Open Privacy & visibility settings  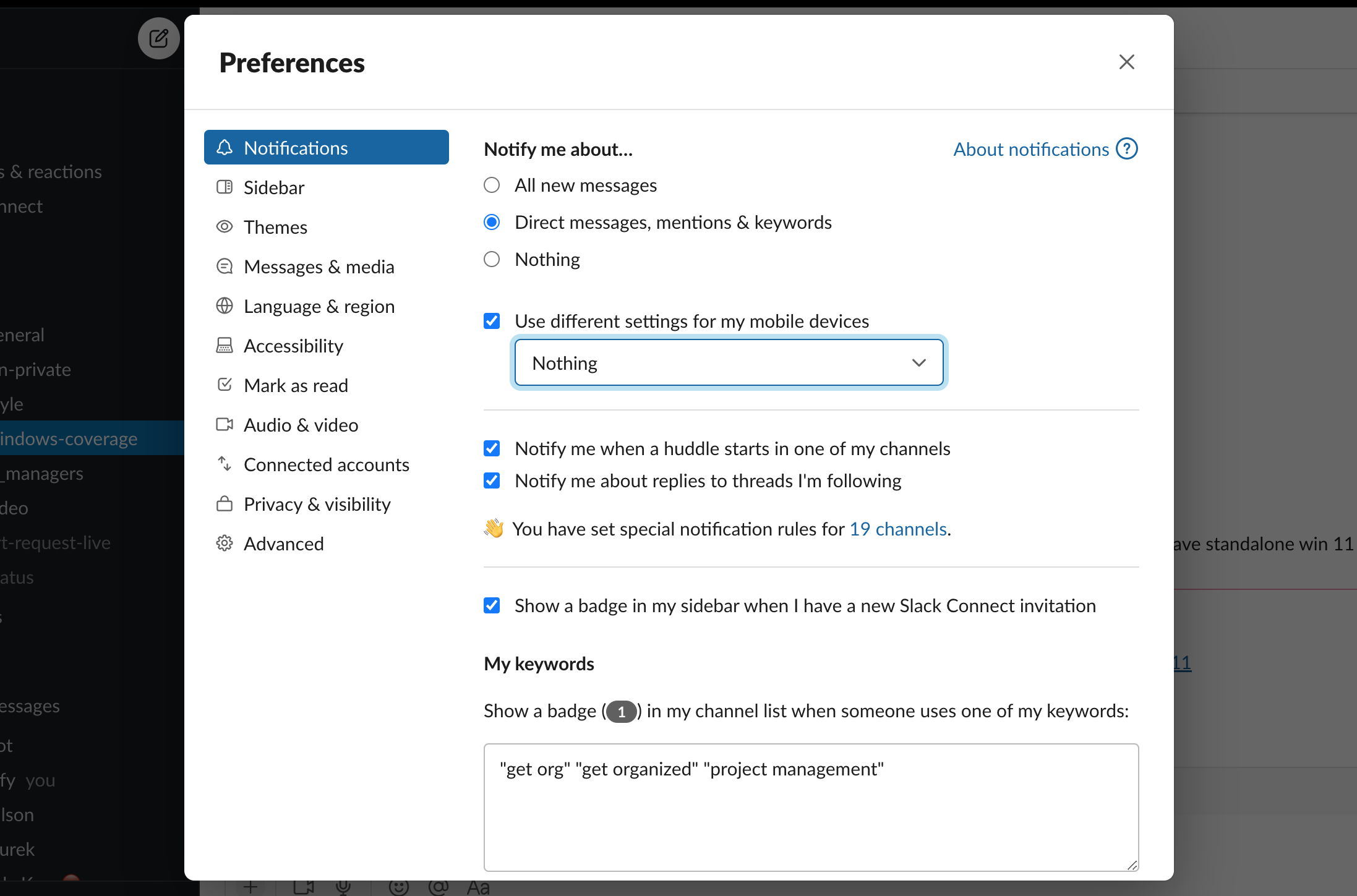[317, 503]
